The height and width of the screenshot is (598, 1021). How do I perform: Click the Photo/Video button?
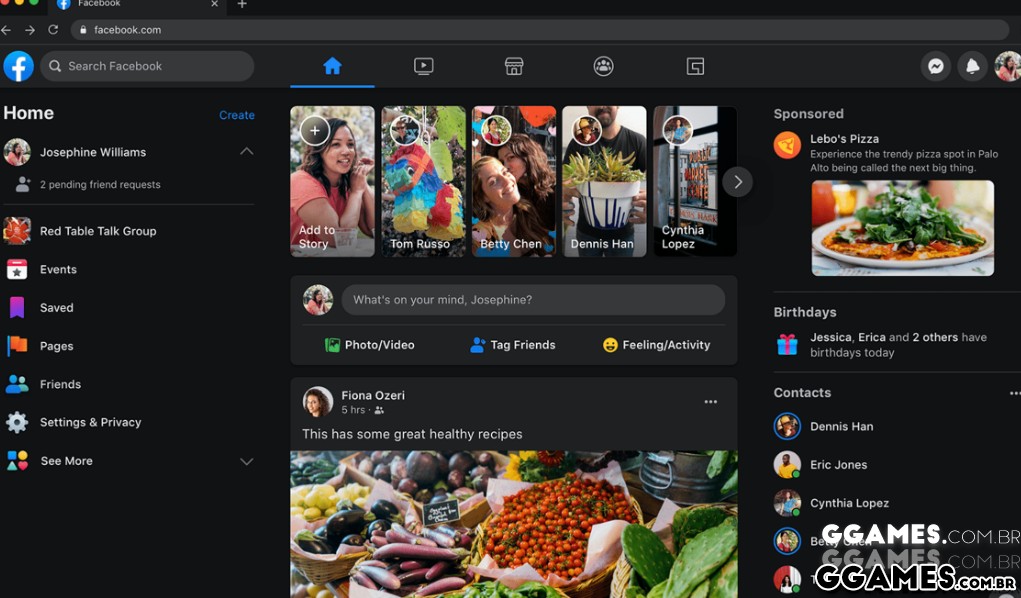369,345
